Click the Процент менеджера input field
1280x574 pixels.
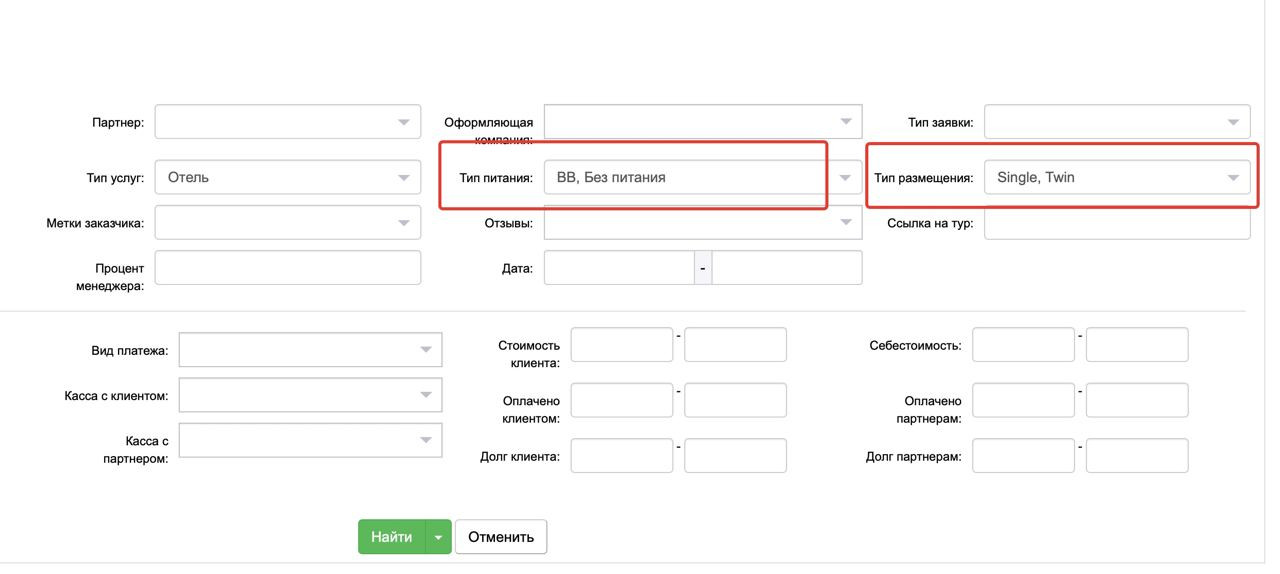click(287, 268)
